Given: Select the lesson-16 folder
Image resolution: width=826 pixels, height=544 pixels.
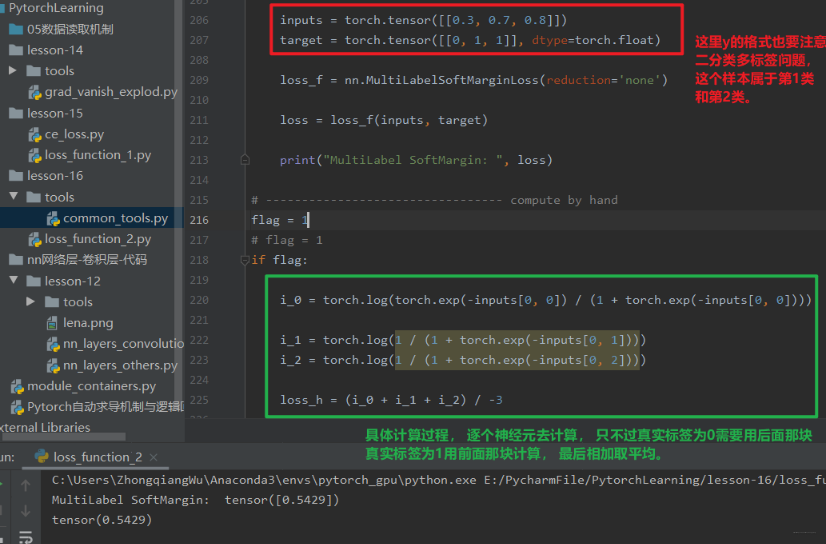Looking at the screenshot, I should 55,175.
